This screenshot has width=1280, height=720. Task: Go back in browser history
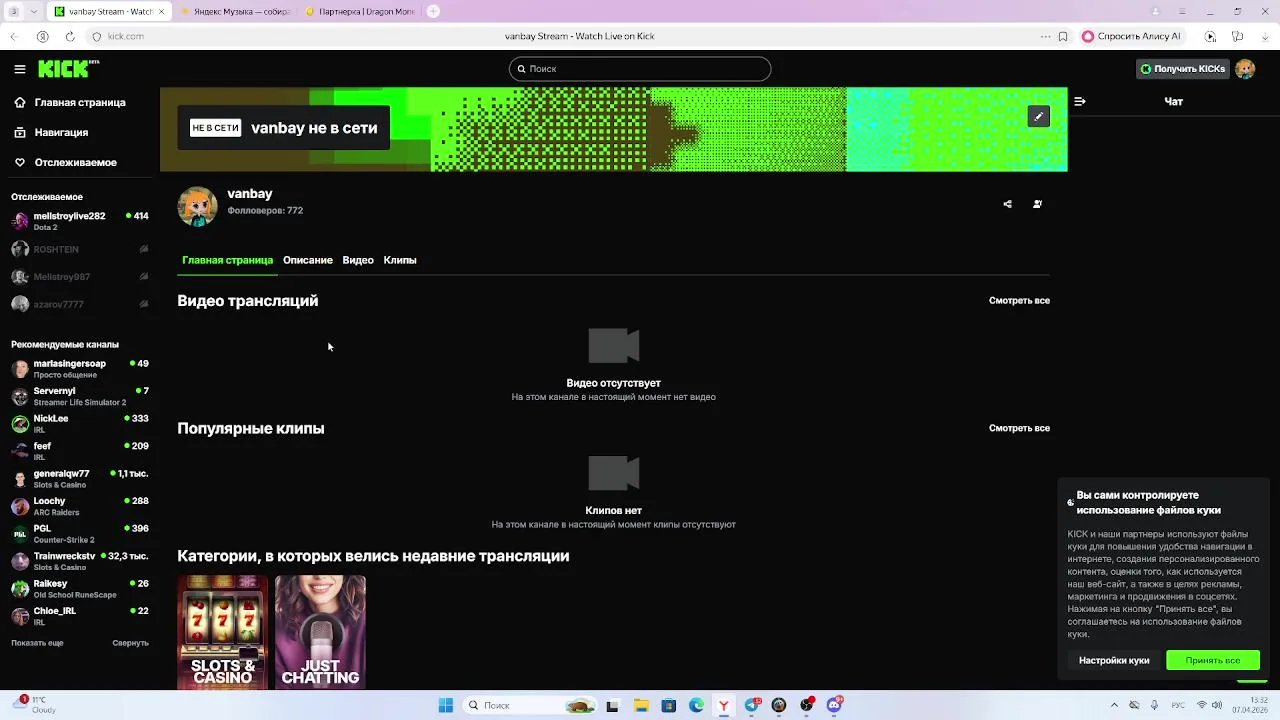(14, 36)
